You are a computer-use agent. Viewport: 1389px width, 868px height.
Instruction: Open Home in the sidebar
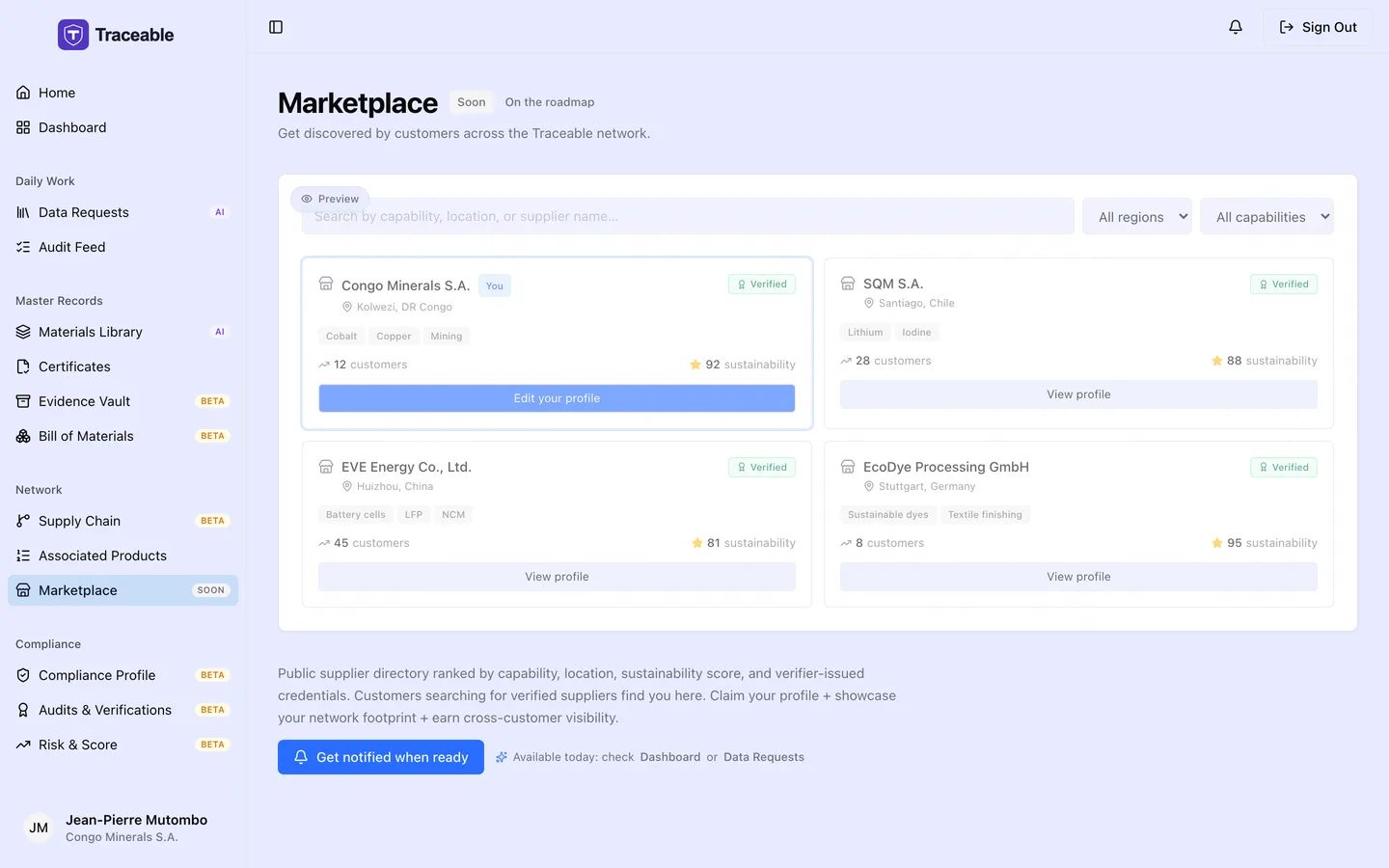[123, 93]
